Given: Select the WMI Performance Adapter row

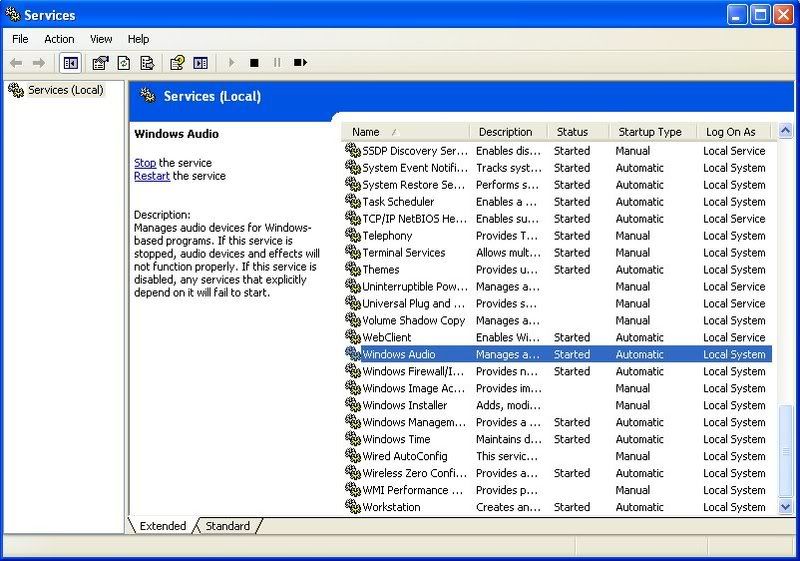Looking at the screenshot, I should pos(558,490).
